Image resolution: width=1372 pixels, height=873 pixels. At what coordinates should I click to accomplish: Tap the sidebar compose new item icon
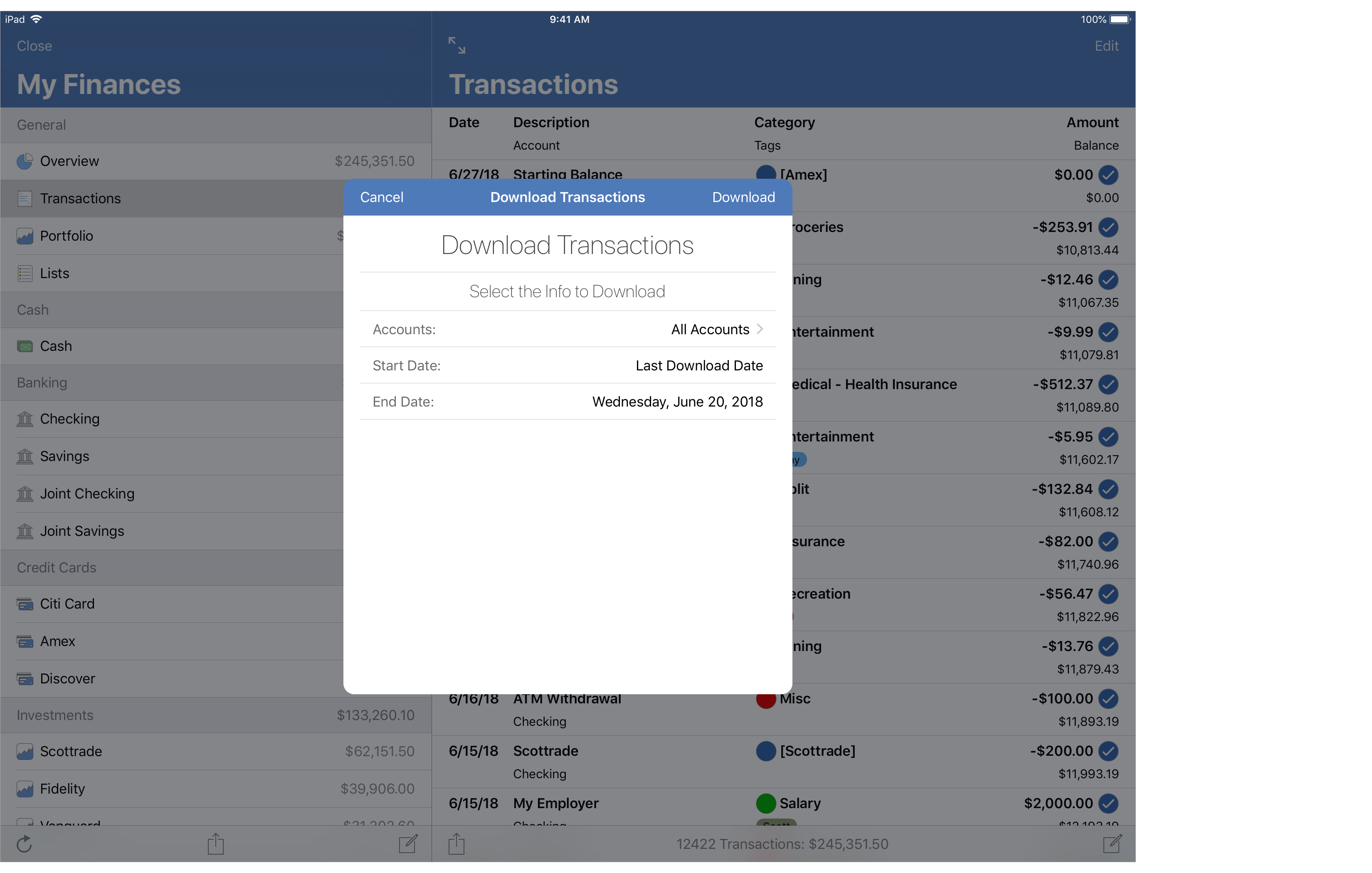[x=408, y=844]
